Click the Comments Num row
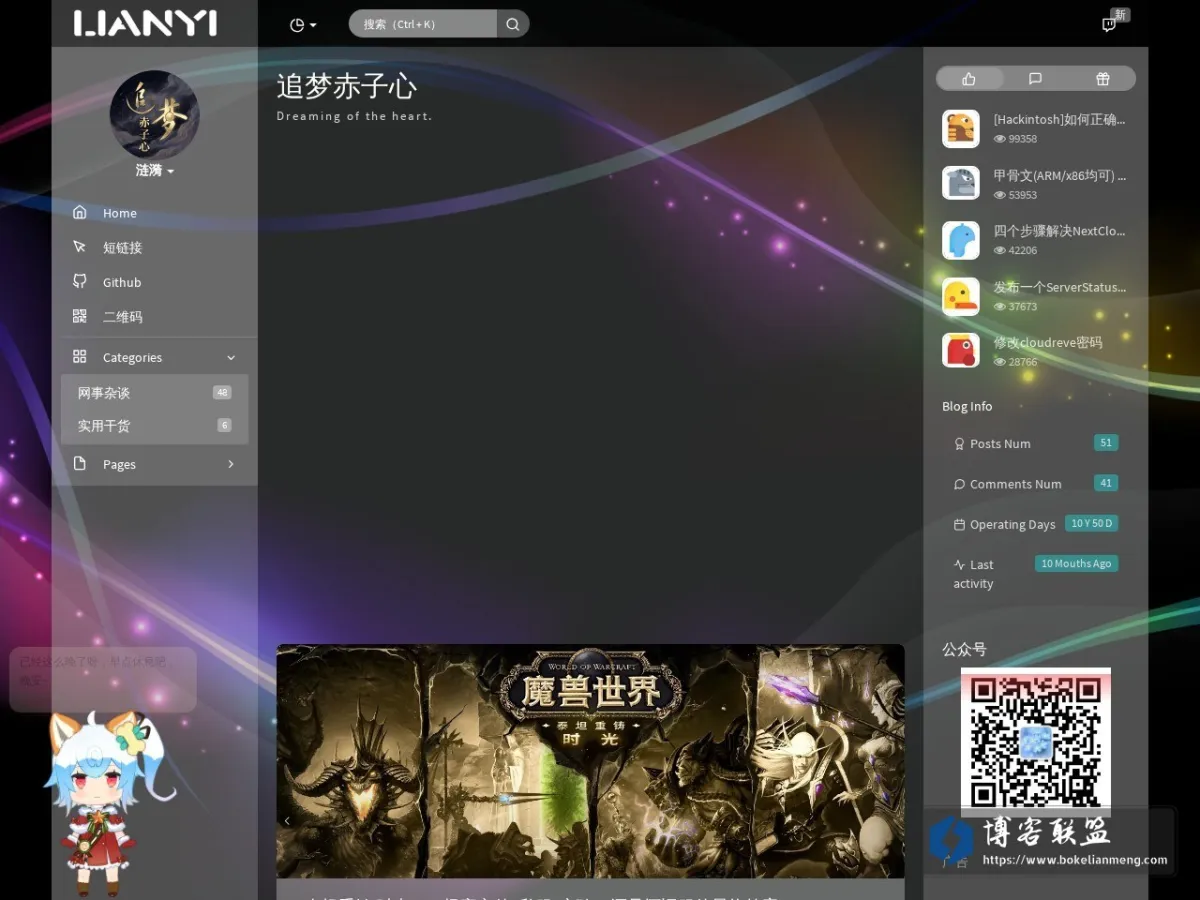Image resolution: width=1200 pixels, height=900 pixels. click(1035, 484)
